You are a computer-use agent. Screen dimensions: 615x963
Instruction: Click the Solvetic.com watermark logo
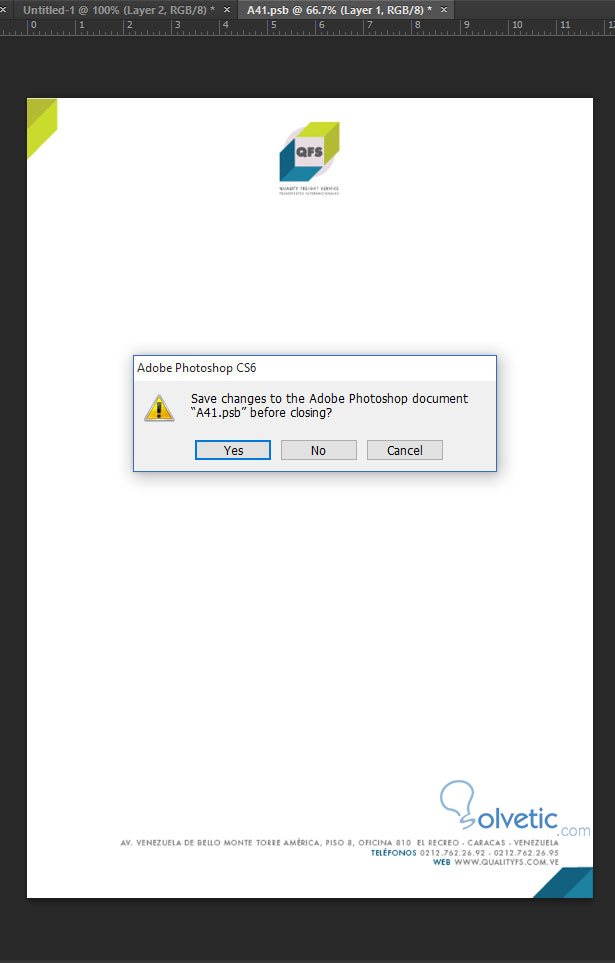pos(515,809)
